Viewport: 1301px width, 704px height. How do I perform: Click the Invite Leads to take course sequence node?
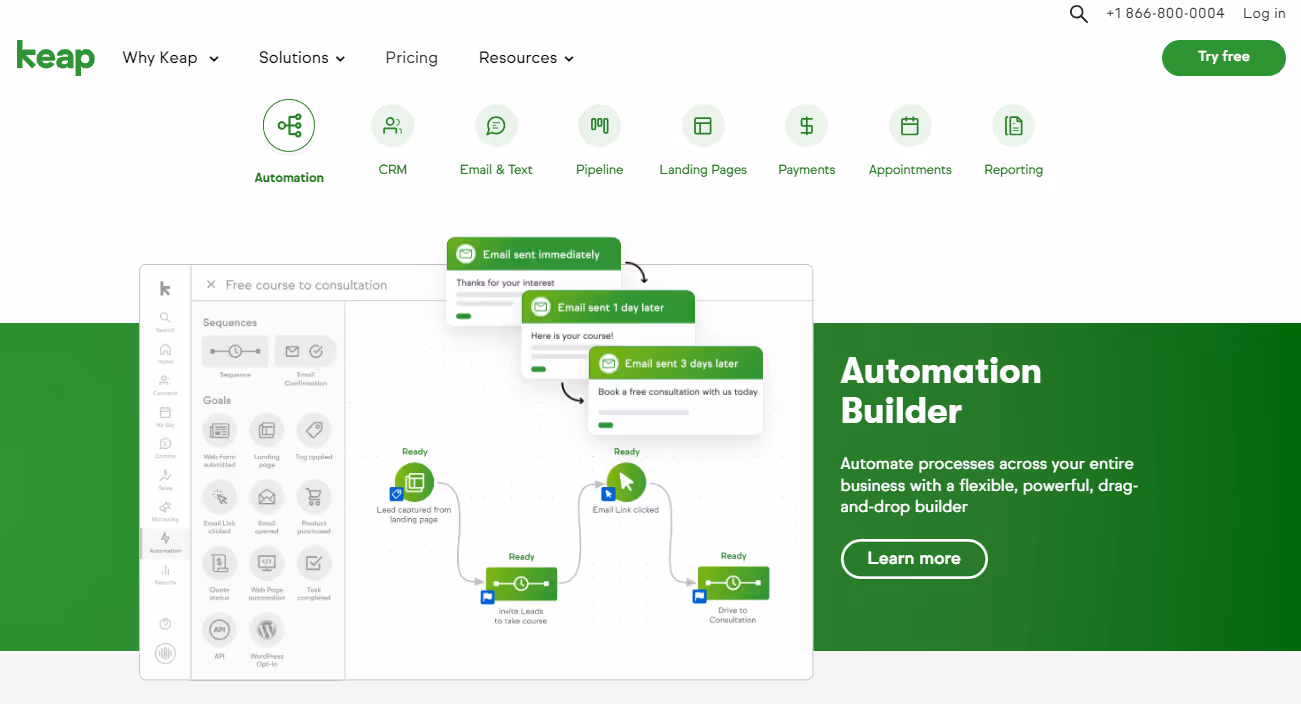click(x=521, y=583)
